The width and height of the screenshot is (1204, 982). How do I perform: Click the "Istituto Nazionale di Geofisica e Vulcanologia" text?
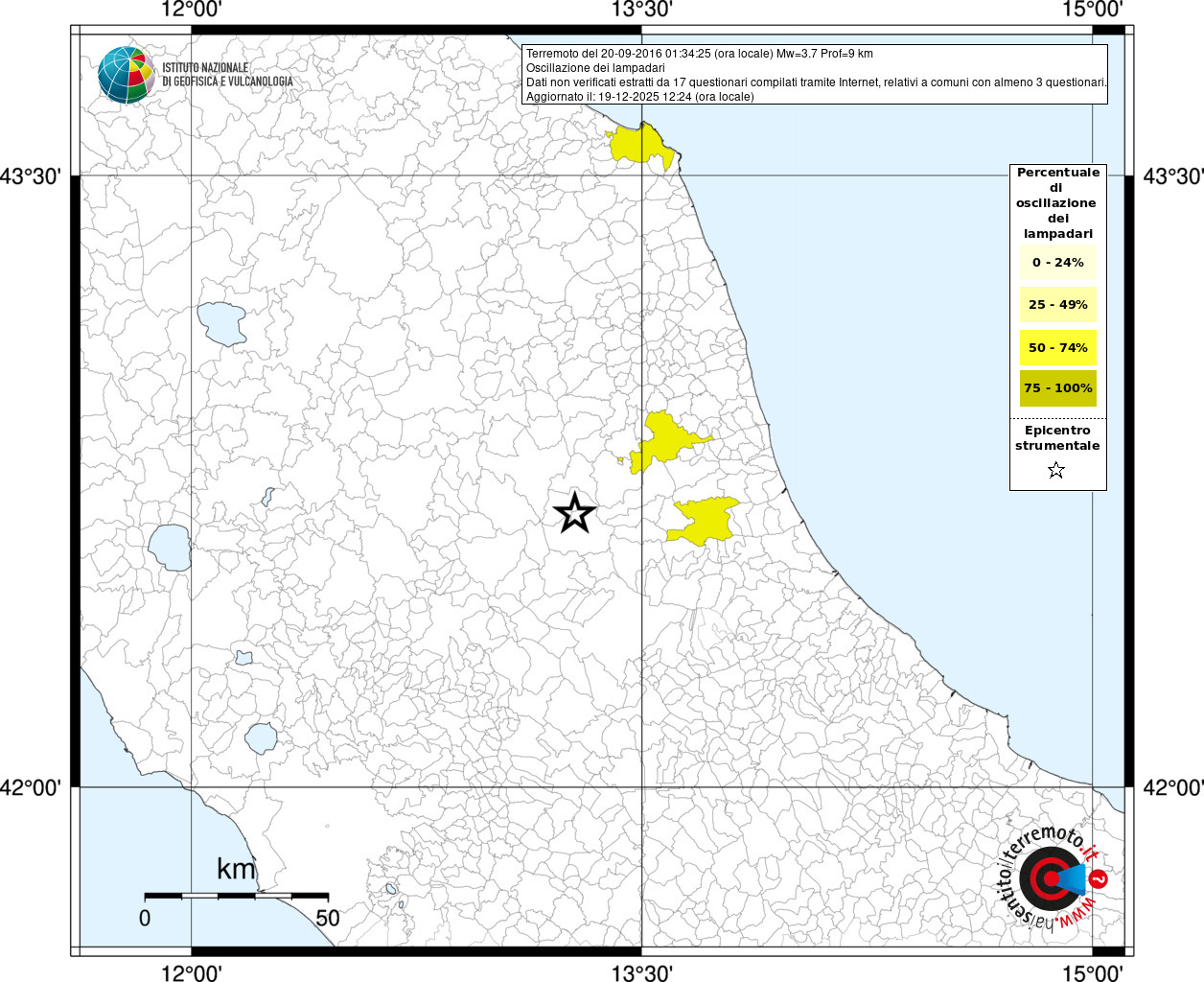[227, 75]
